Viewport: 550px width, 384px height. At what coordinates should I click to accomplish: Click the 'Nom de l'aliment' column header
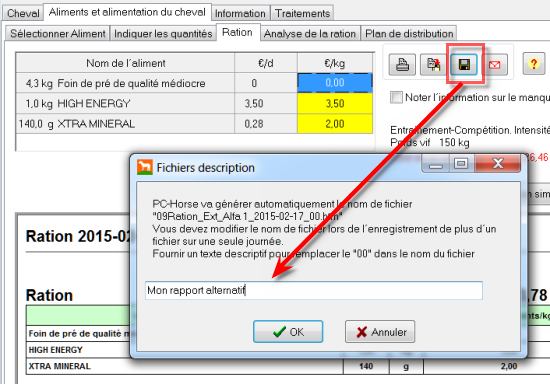(x=126, y=63)
